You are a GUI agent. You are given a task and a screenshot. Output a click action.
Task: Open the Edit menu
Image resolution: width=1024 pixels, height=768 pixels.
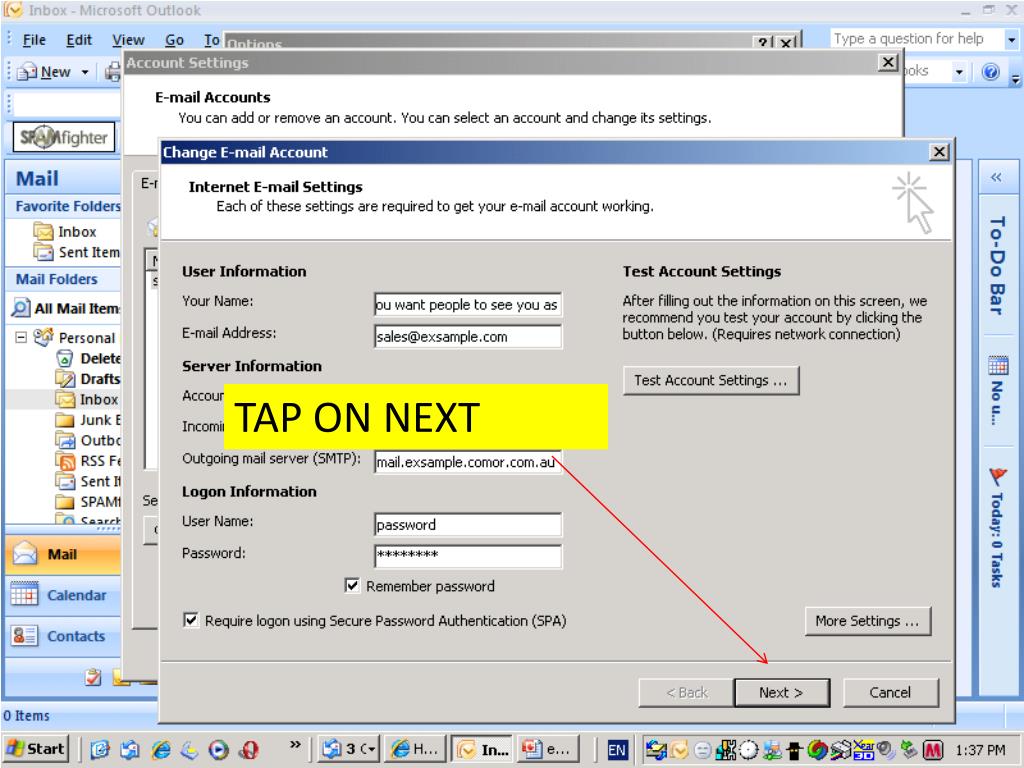79,40
